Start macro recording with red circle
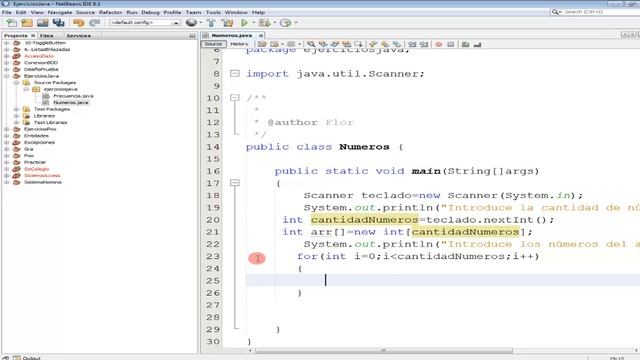Image resolution: width=640 pixels, height=360 pixels. 439,44
